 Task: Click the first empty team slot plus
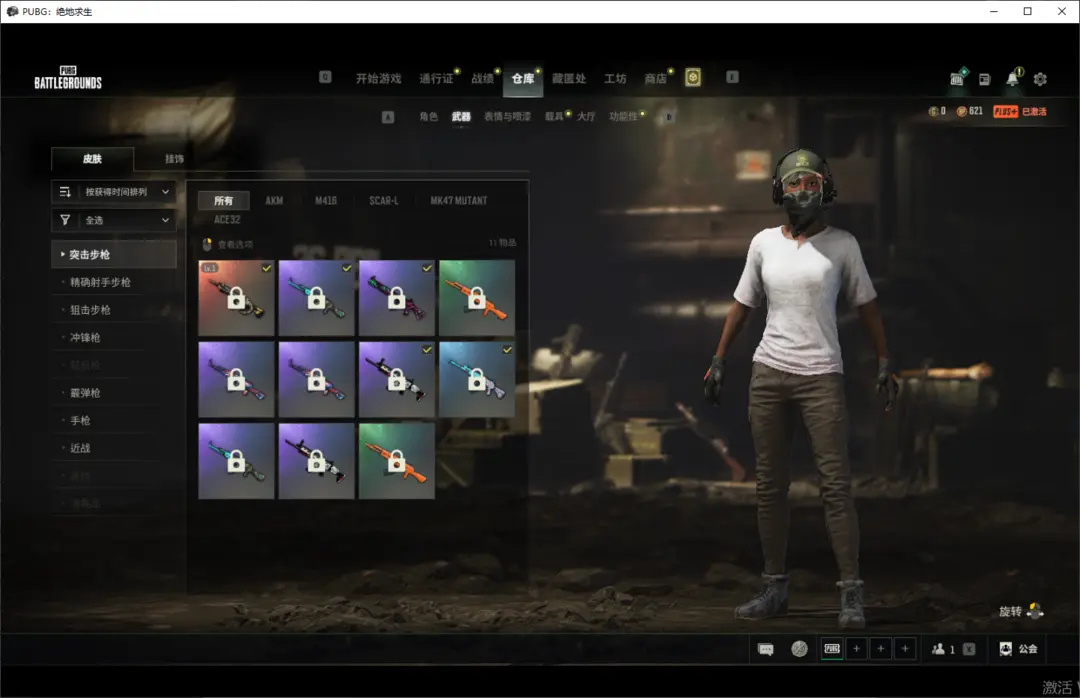coord(856,649)
